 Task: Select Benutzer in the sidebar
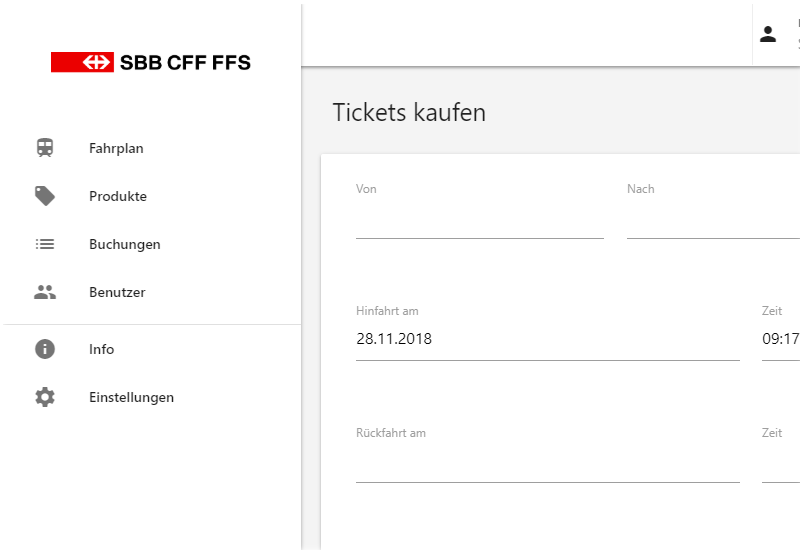152,292
